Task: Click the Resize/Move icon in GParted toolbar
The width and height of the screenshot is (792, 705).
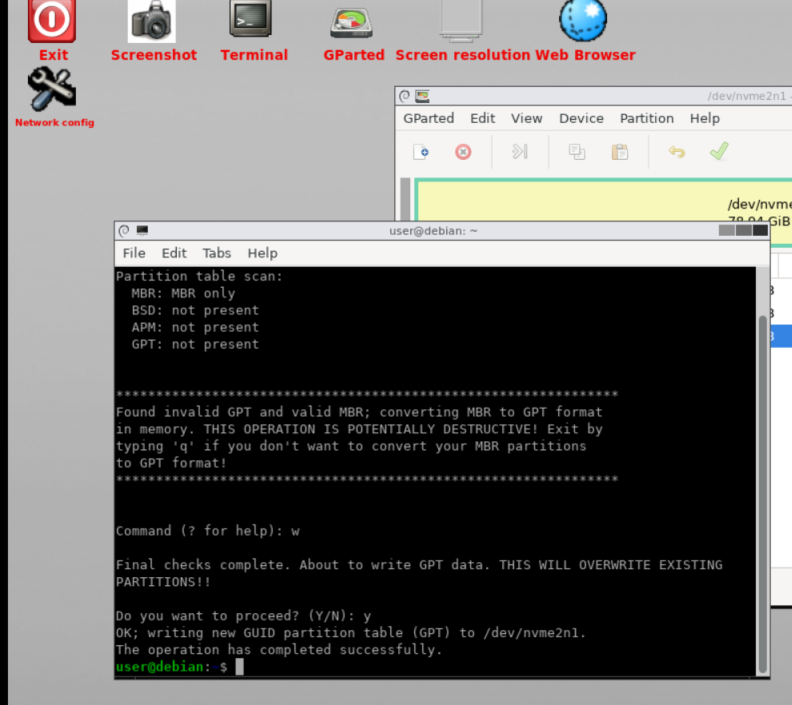Action: click(520, 152)
